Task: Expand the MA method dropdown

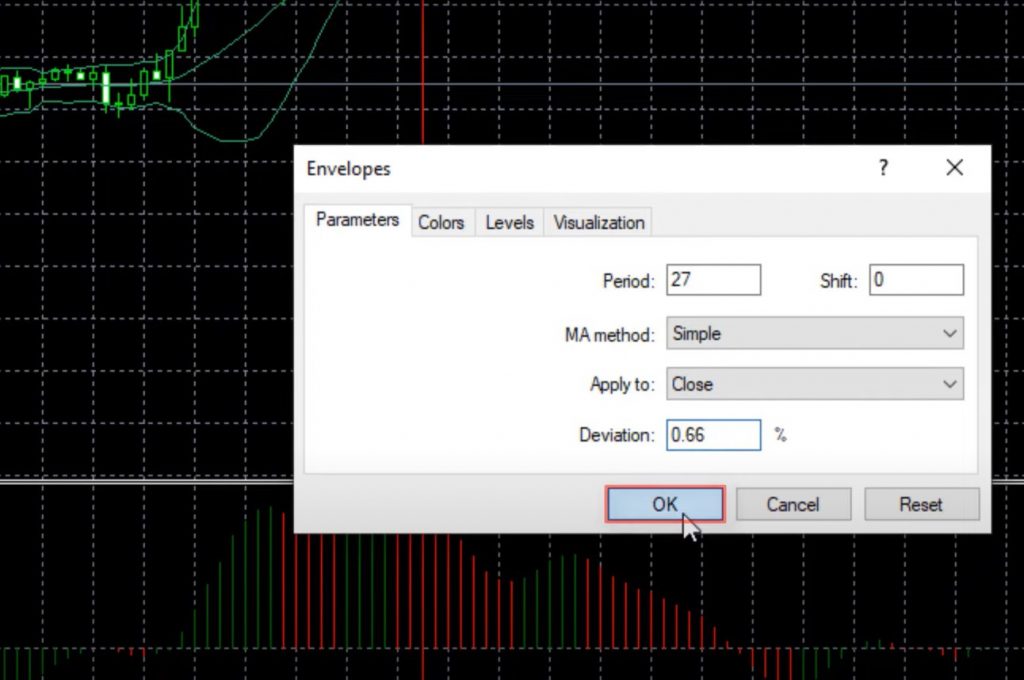Action: point(814,334)
